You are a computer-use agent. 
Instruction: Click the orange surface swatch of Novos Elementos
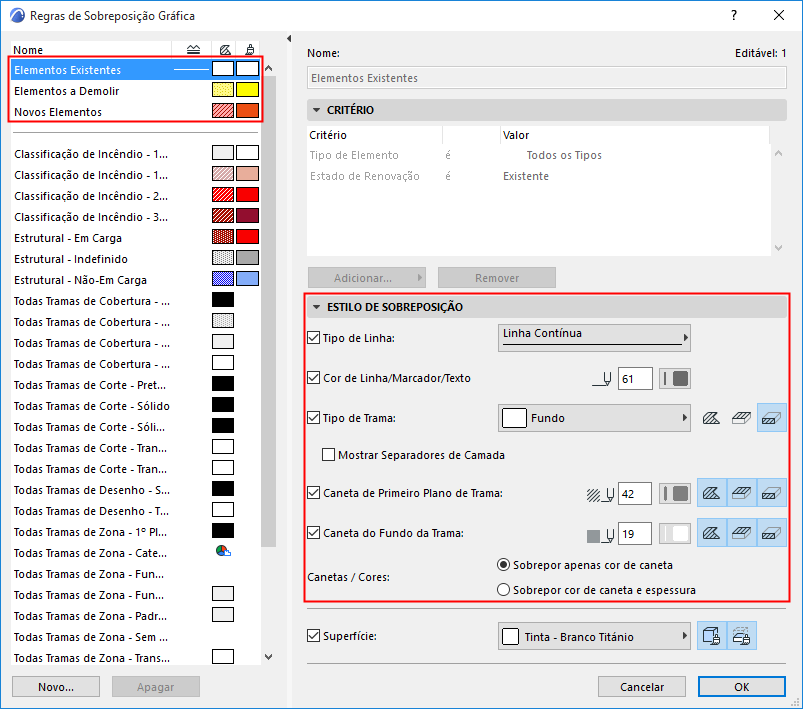247,111
